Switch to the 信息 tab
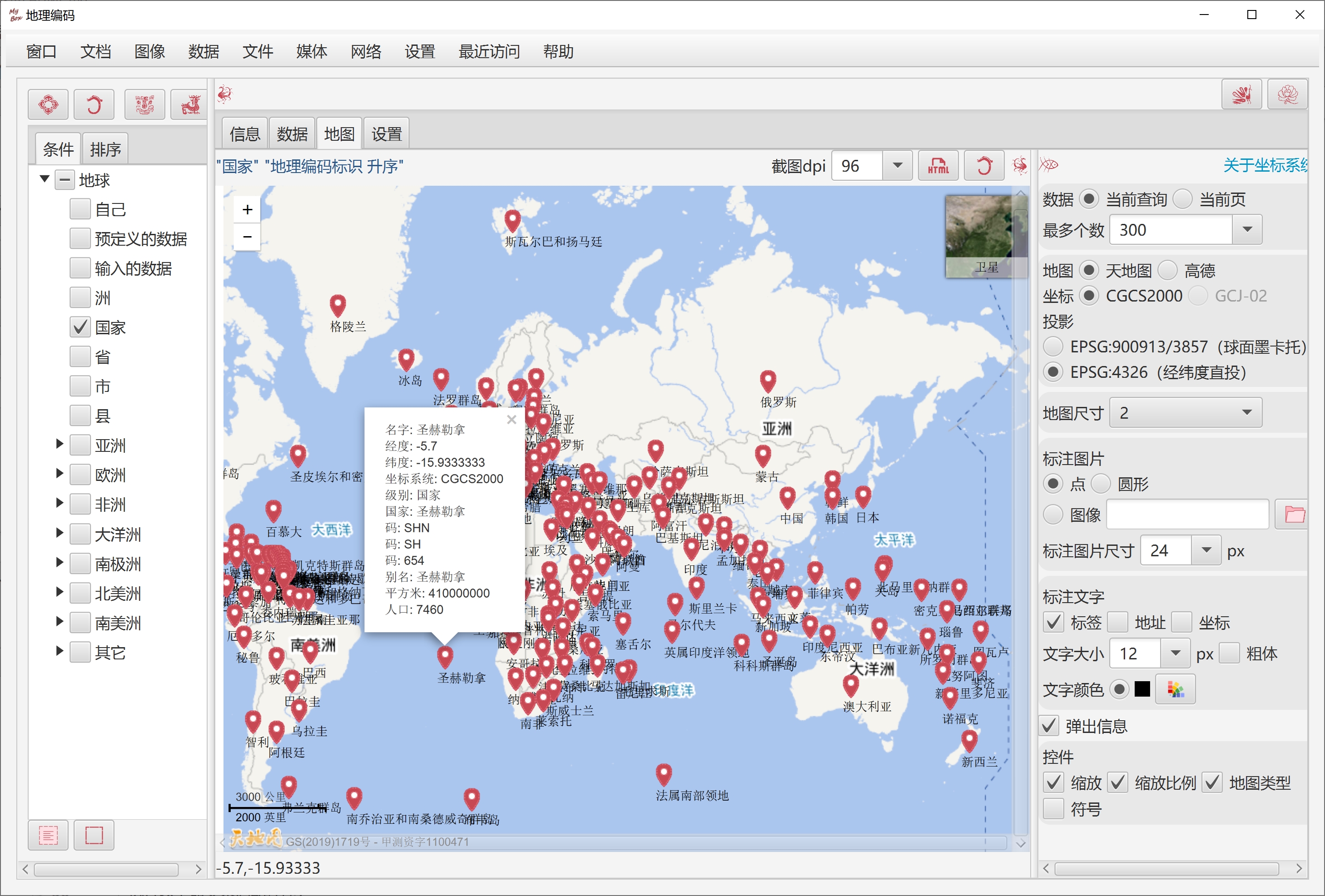Image resolution: width=1325 pixels, height=896 pixels. (244, 134)
